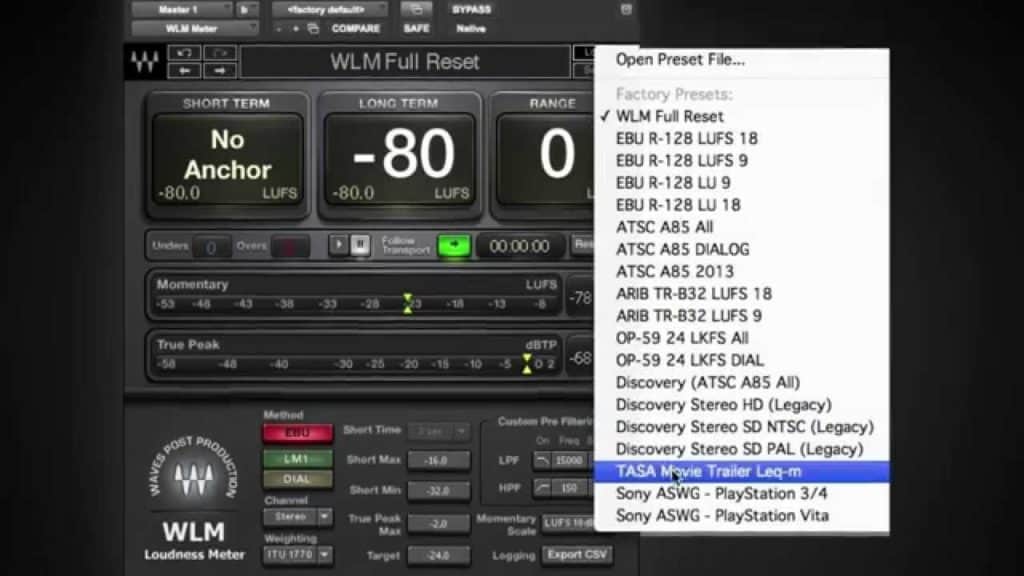Viewport: 1024px width, 576px height.
Task: Select the DIAL method button
Action: (297, 479)
